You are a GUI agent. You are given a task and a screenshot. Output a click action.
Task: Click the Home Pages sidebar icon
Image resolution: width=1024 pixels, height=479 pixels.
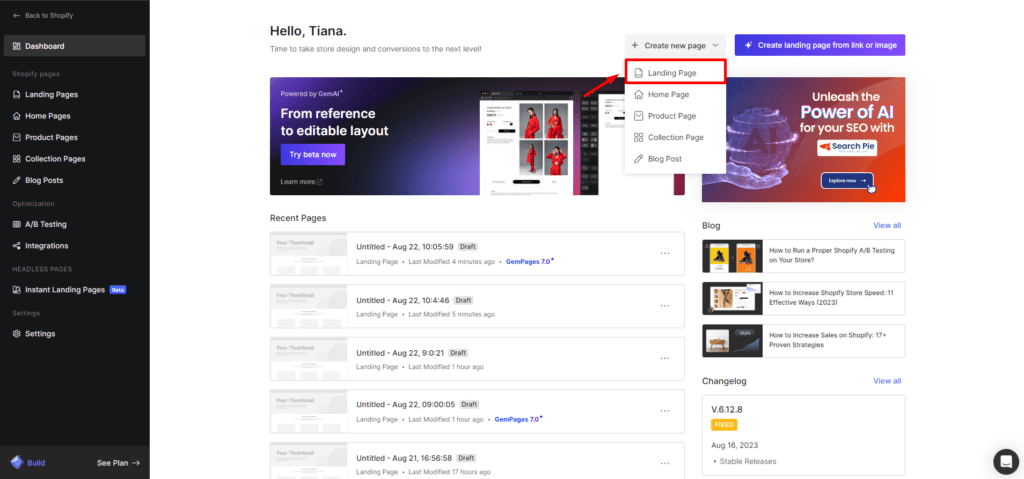pos(17,116)
